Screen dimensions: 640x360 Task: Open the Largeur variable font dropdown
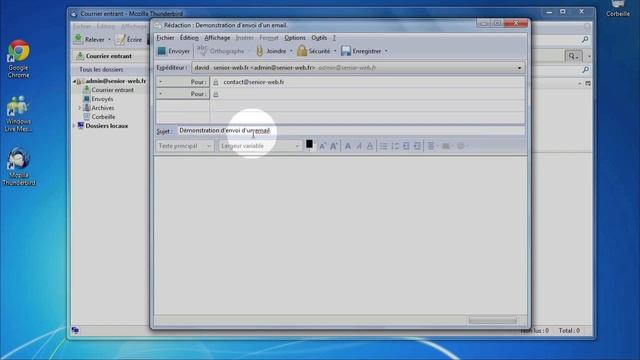click(x=260, y=146)
